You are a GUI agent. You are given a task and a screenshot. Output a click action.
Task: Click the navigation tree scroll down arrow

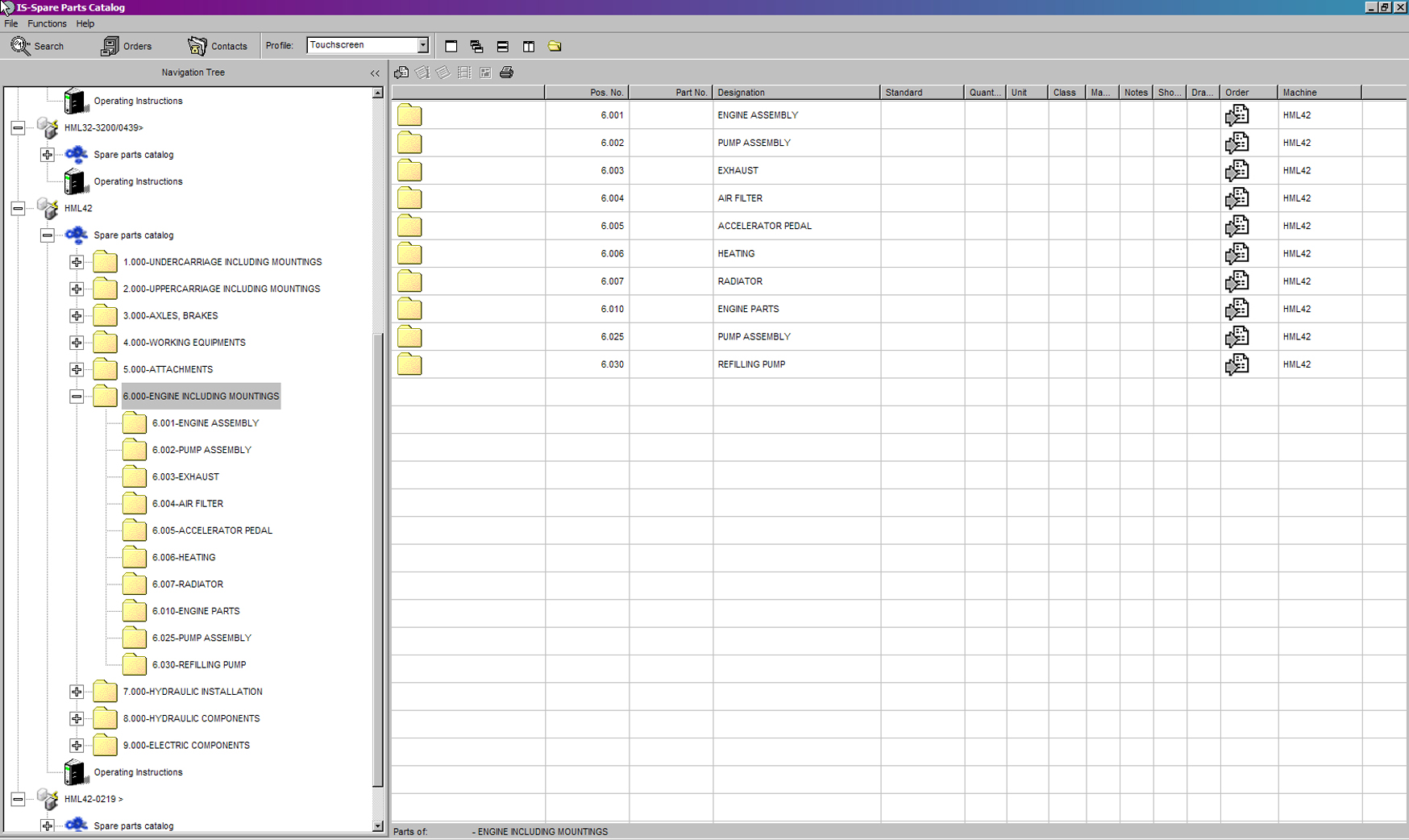pyautogui.click(x=377, y=826)
